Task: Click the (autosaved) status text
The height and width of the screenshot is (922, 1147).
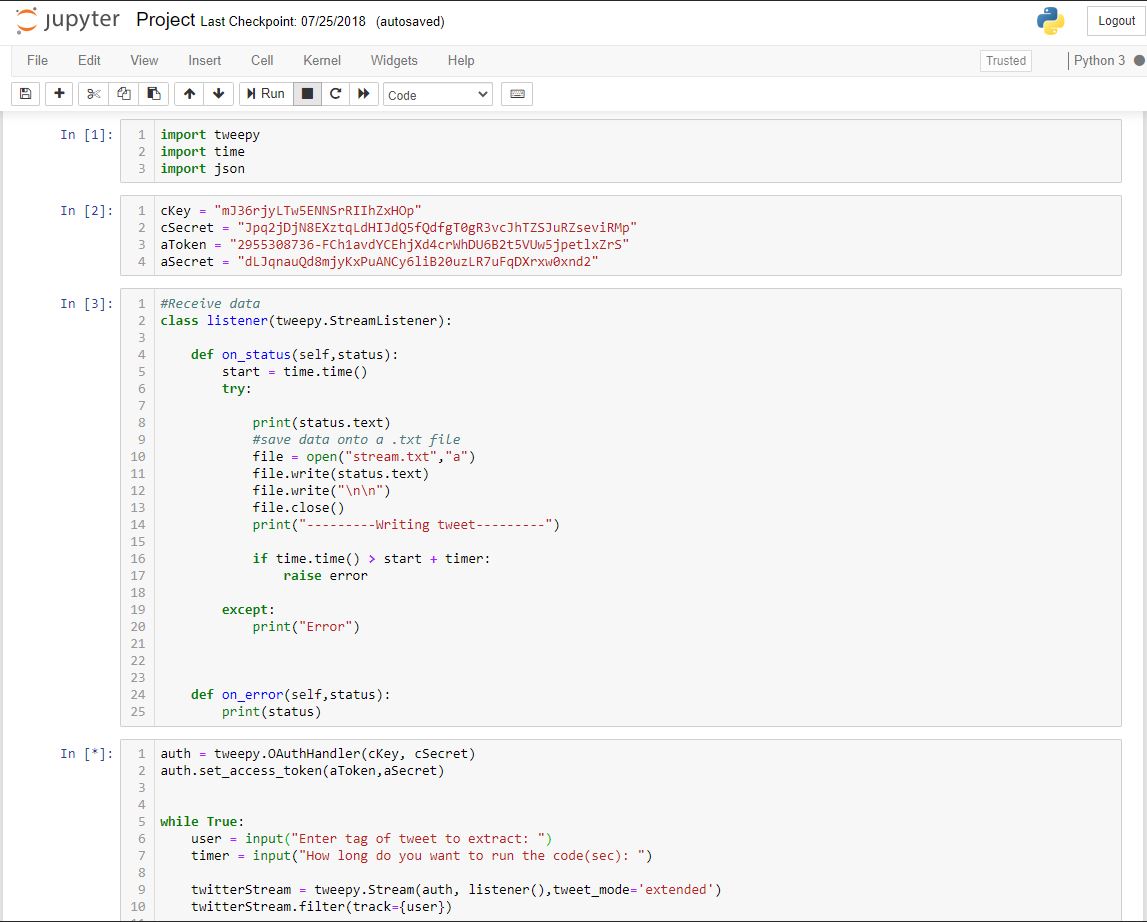Action: pos(410,21)
